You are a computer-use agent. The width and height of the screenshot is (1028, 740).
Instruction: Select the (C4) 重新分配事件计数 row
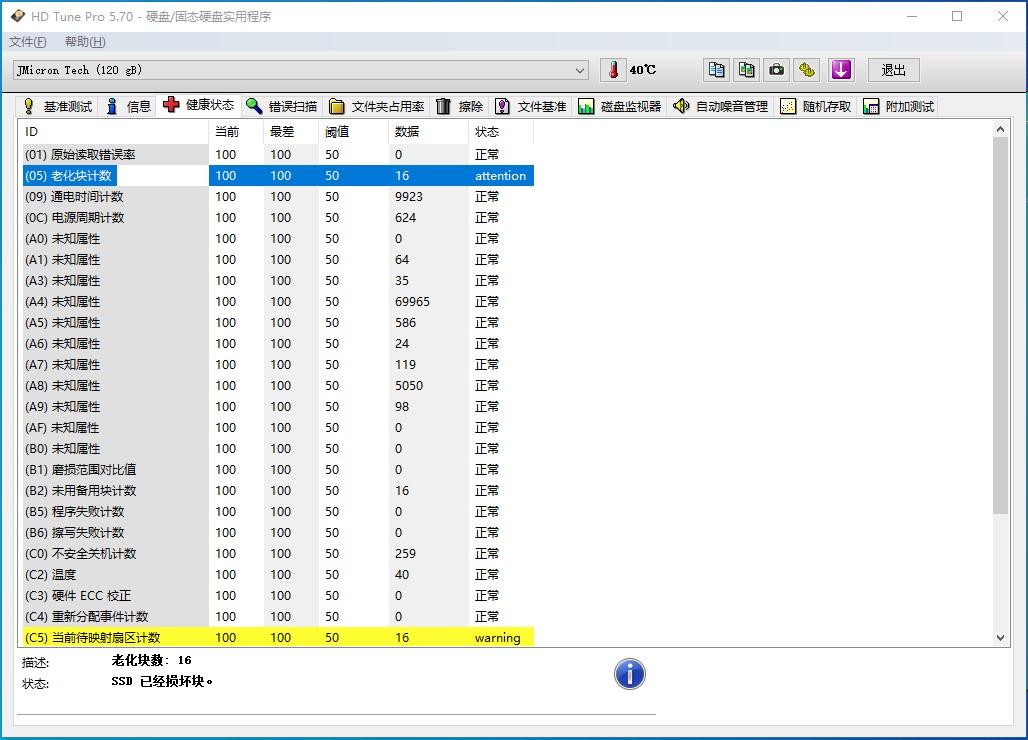point(278,616)
